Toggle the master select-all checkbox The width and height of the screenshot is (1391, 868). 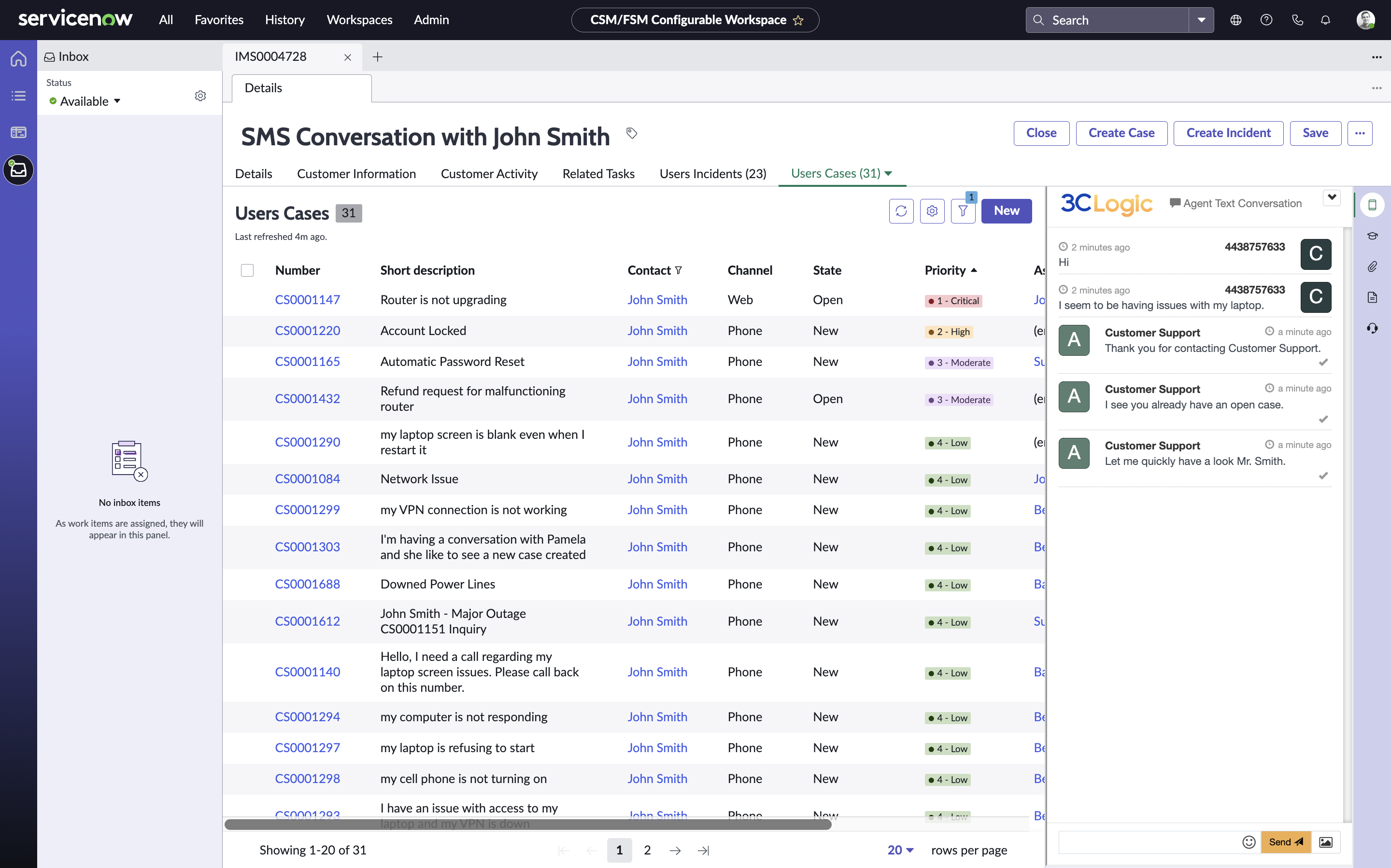(x=247, y=270)
